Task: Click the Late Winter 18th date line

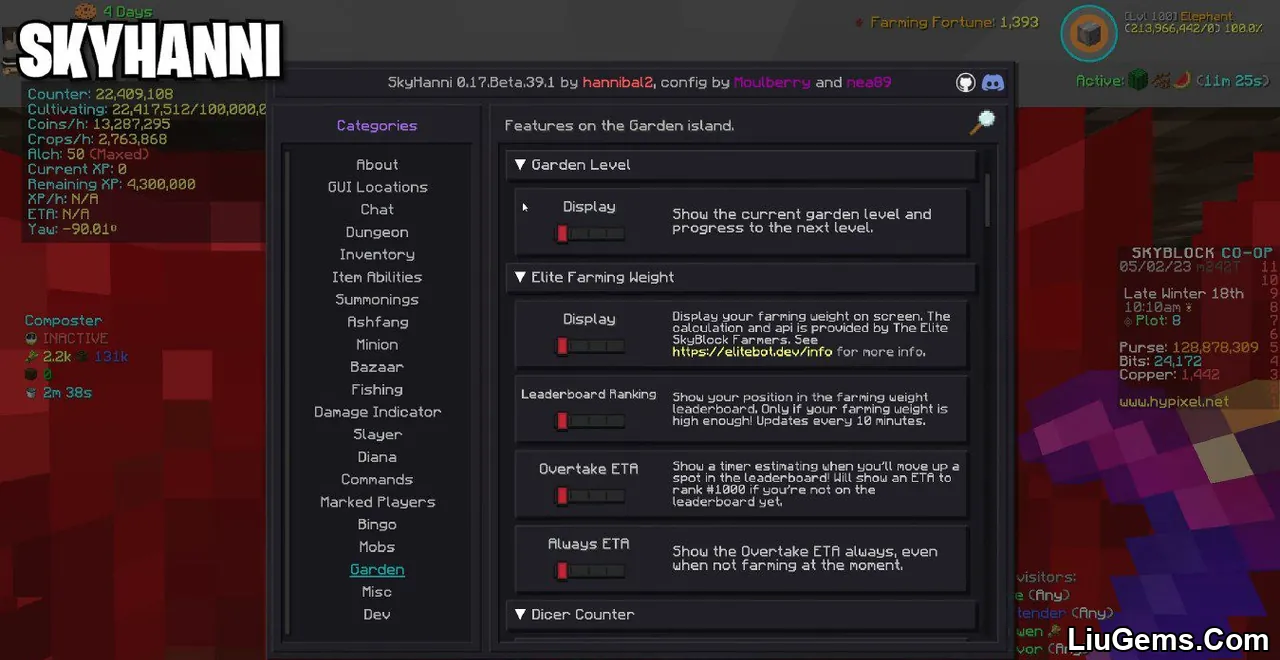Action: (1184, 294)
